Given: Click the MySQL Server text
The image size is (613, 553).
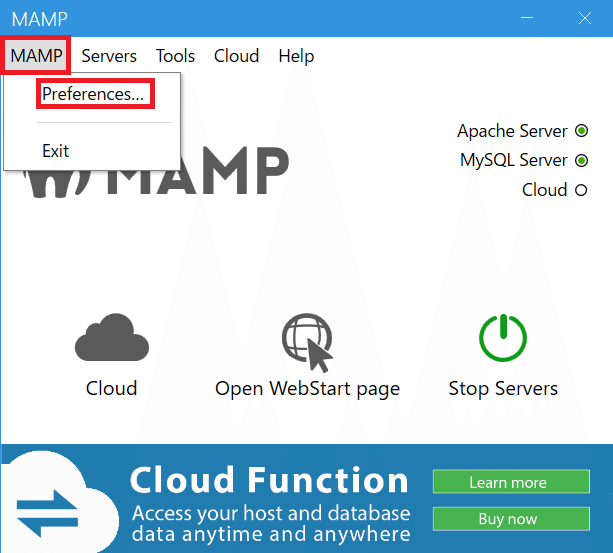Looking at the screenshot, I should [x=514, y=160].
